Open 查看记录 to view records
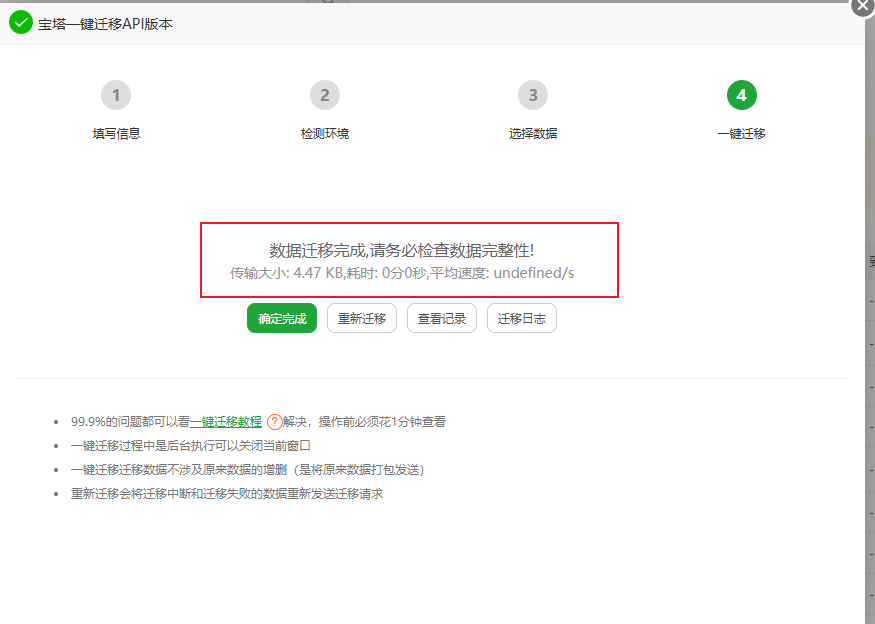 (442, 319)
